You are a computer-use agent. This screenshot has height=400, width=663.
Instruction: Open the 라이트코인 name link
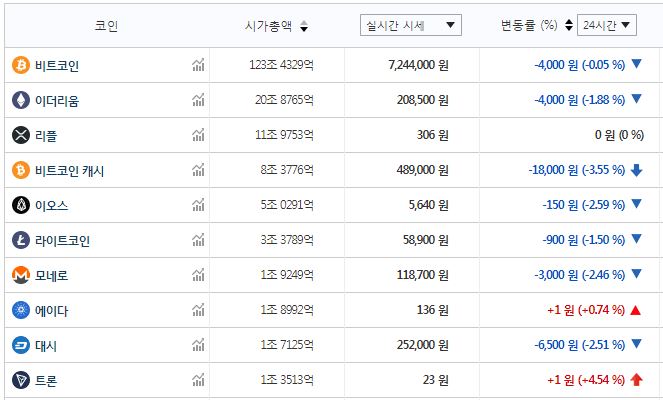pos(62,240)
